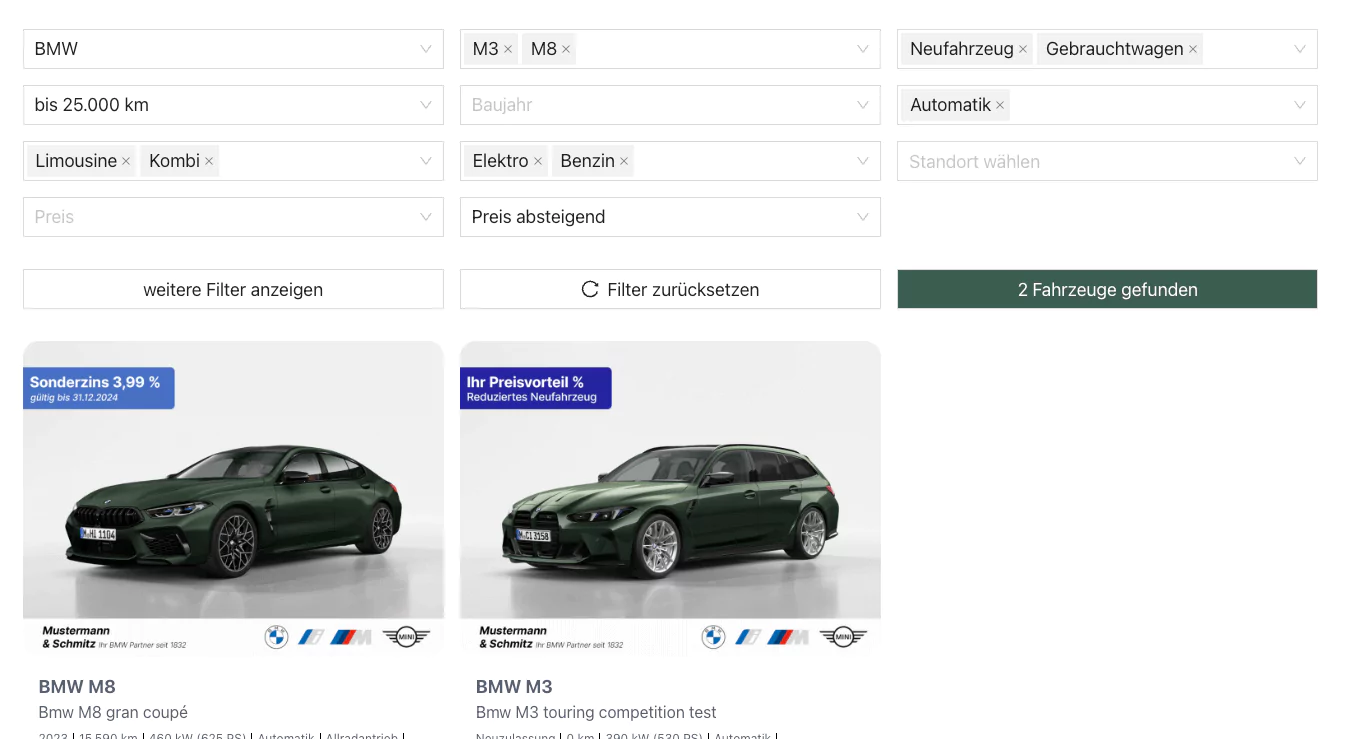The height and width of the screenshot is (739, 1353).
Task: Expand the Baujahr dropdown
Action: (x=669, y=105)
